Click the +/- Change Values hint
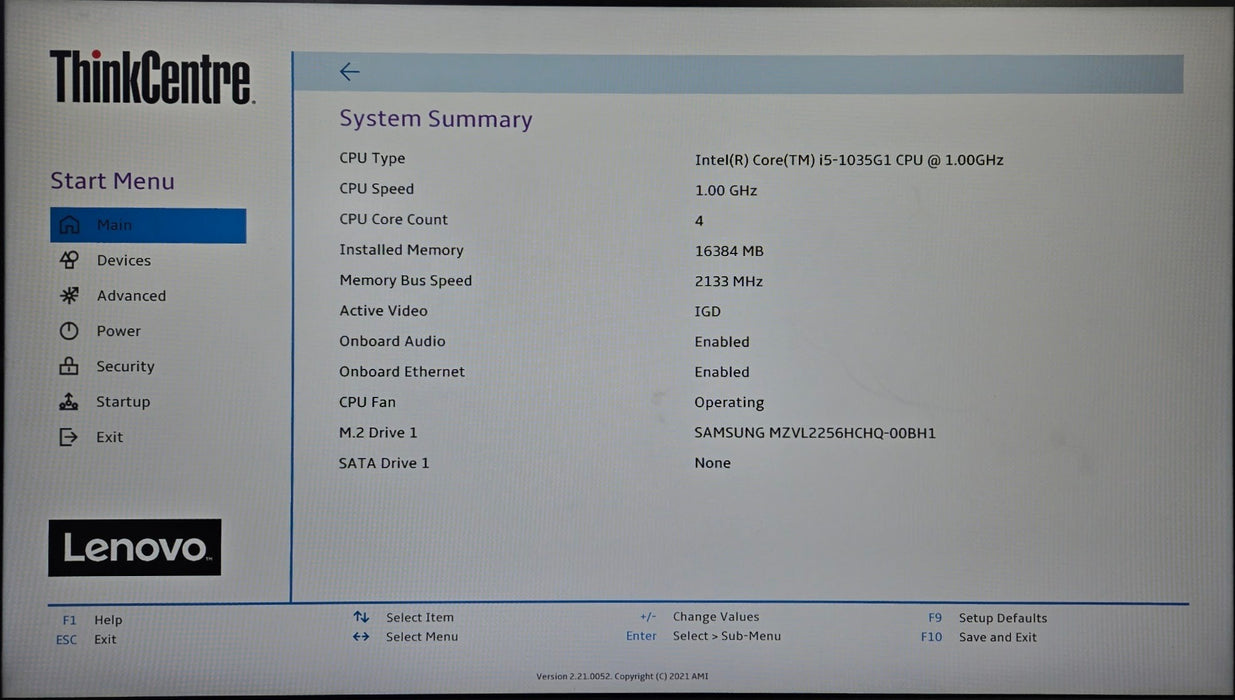The width and height of the screenshot is (1235, 700). (x=699, y=617)
